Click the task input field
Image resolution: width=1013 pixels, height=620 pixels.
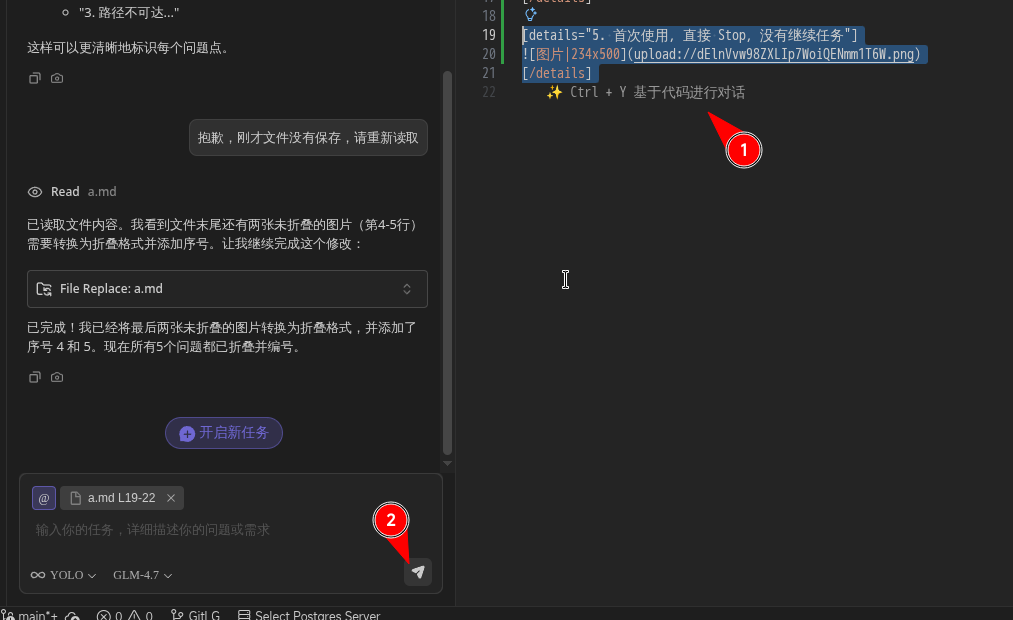(x=200, y=530)
